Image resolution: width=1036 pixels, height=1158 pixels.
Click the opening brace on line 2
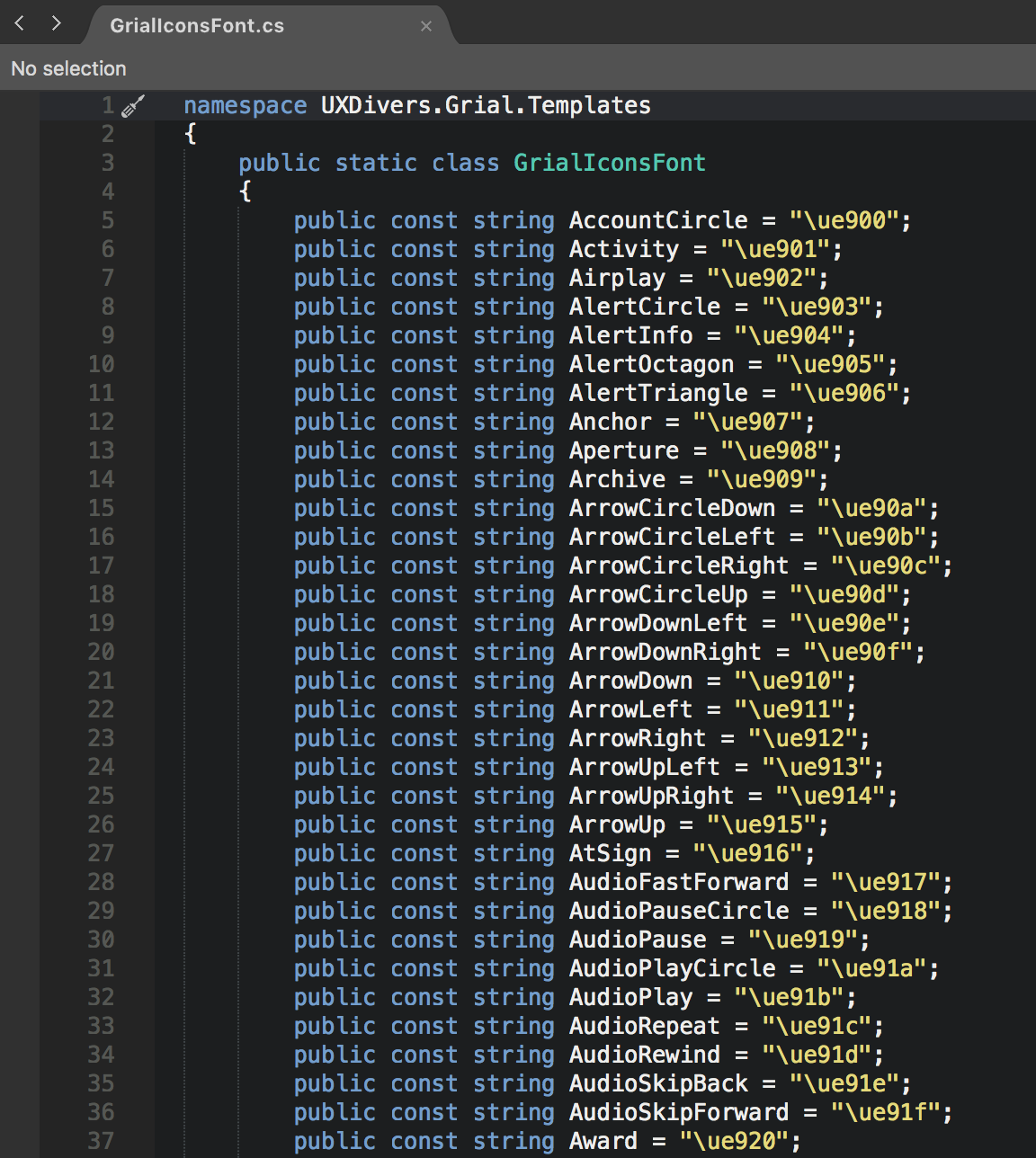tap(191, 135)
